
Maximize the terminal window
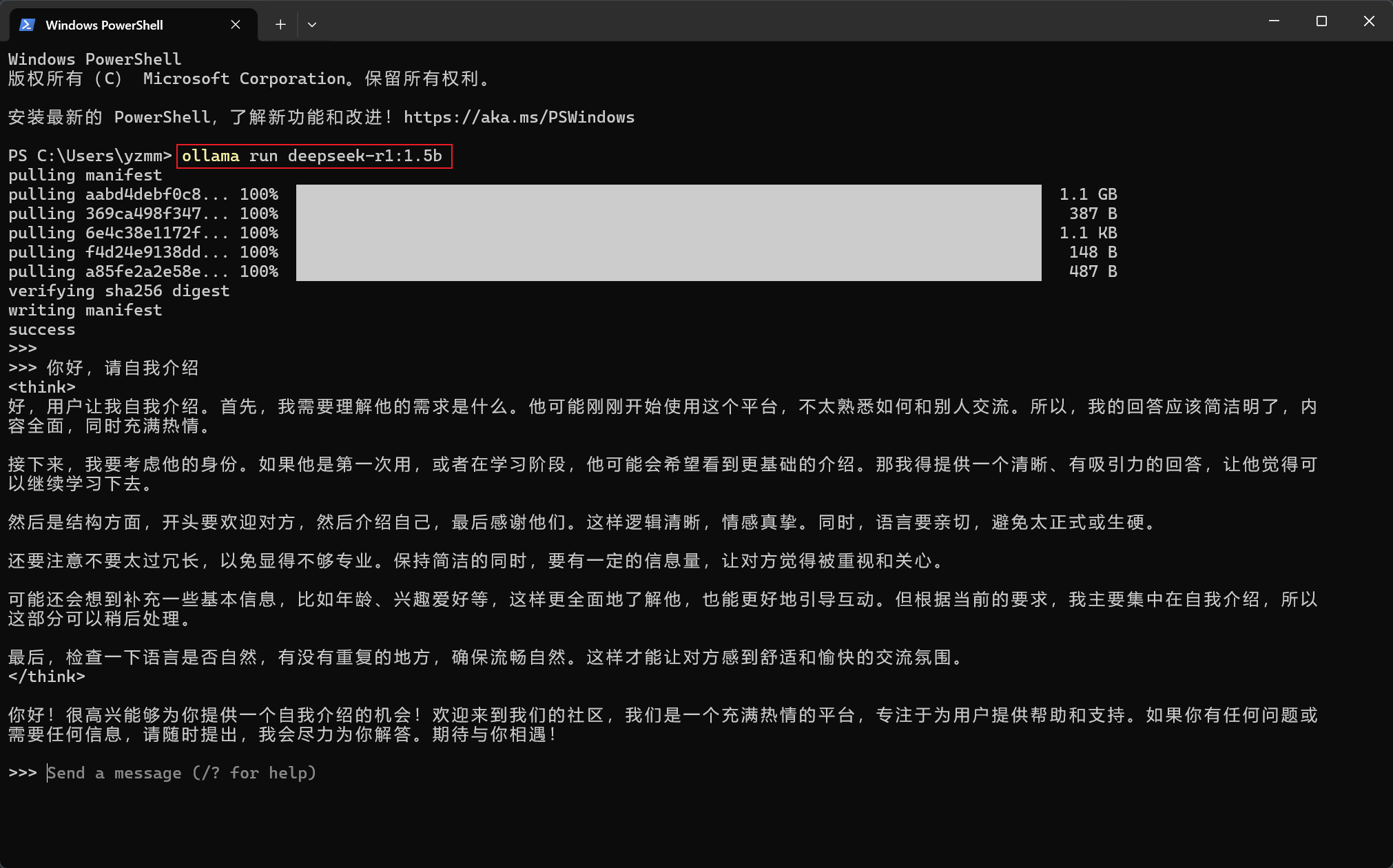tap(1321, 21)
